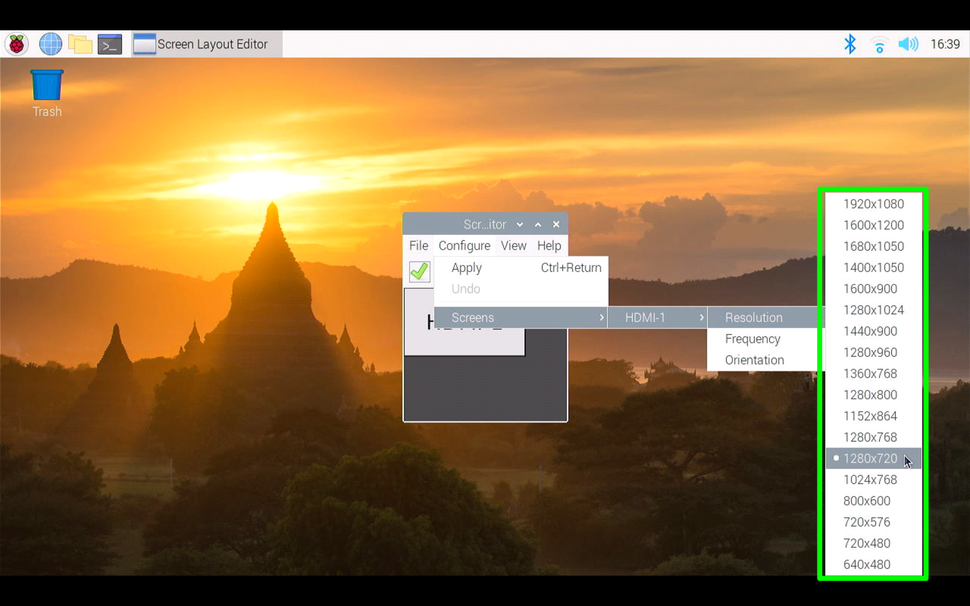Choose the 640x480 resolution option
The height and width of the screenshot is (606, 970).
point(872,564)
